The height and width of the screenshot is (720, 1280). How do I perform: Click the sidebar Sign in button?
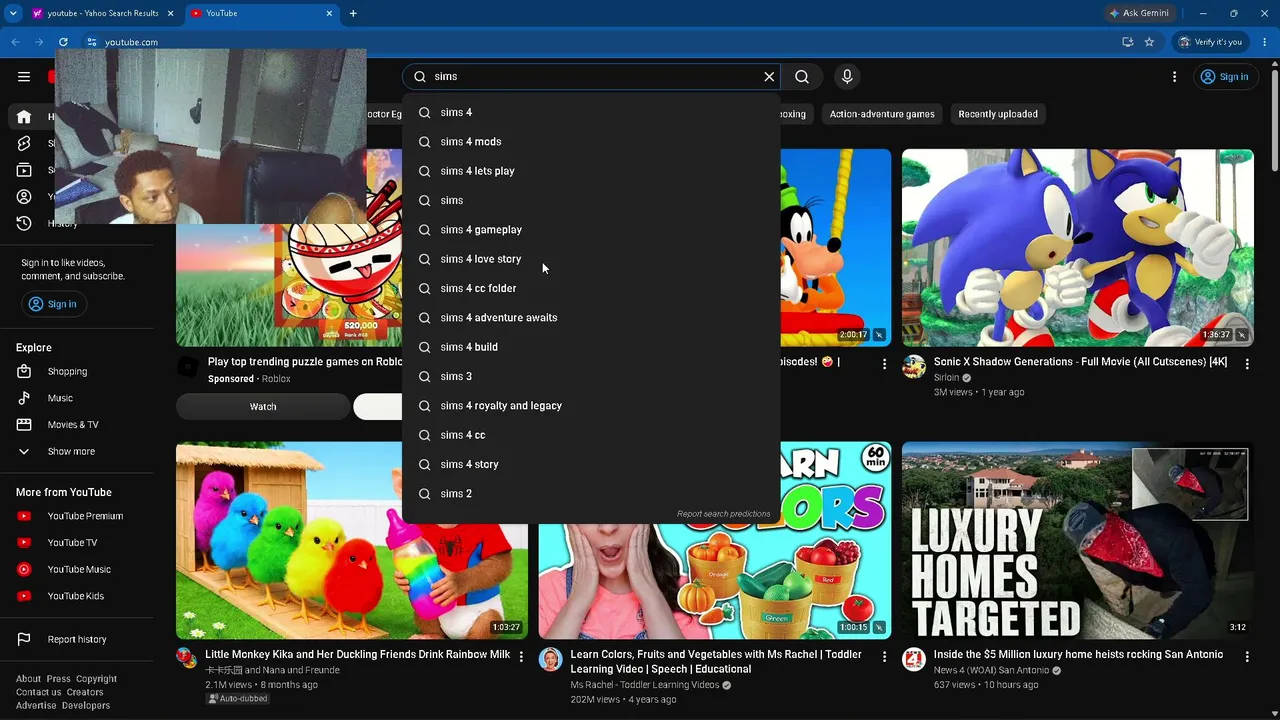[x=54, y=304]
